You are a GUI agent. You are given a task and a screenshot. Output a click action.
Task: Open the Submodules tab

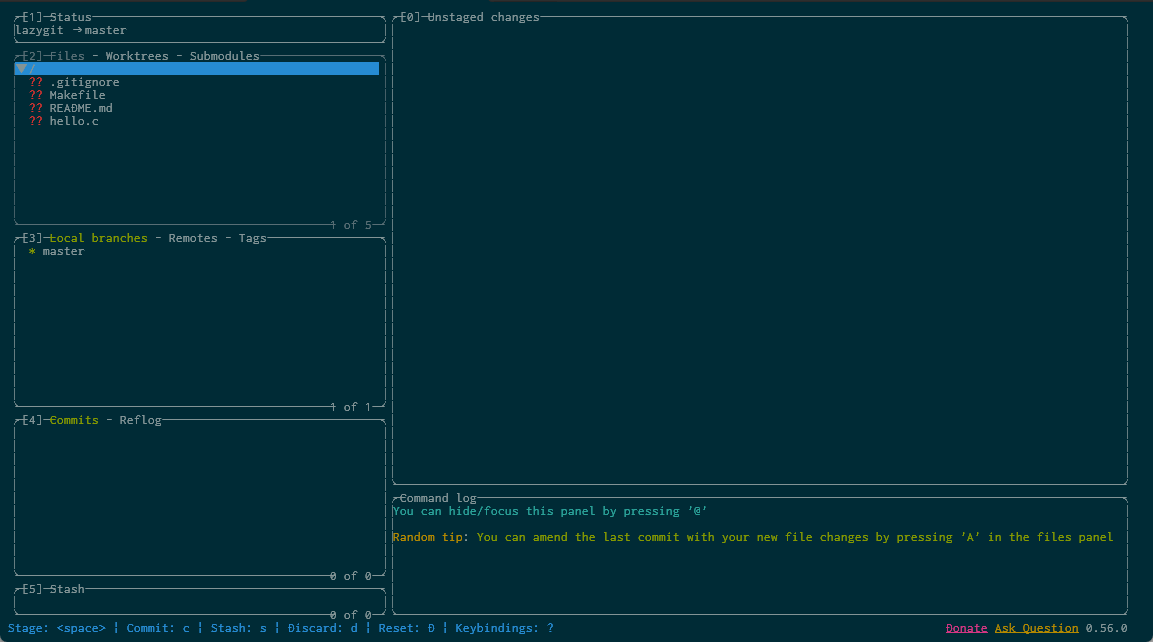coord(224,56)
